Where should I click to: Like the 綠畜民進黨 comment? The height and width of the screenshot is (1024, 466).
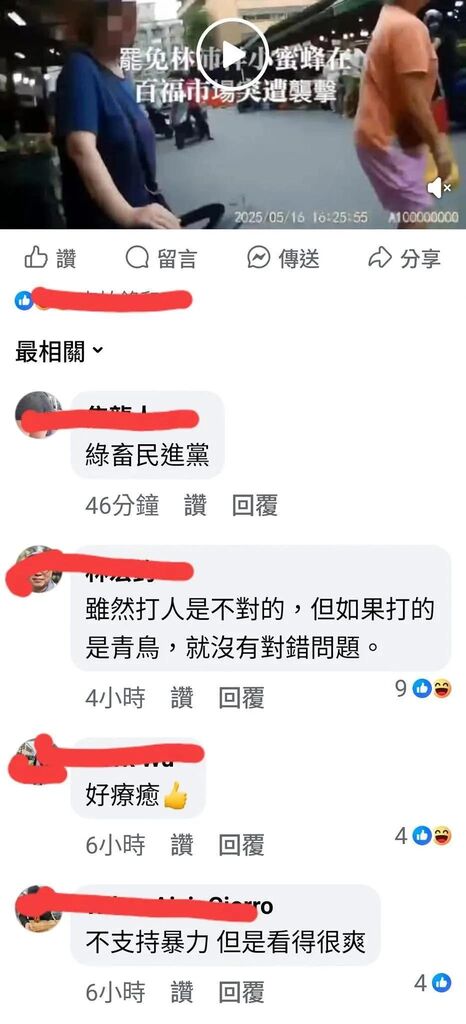tap(195, 505)
